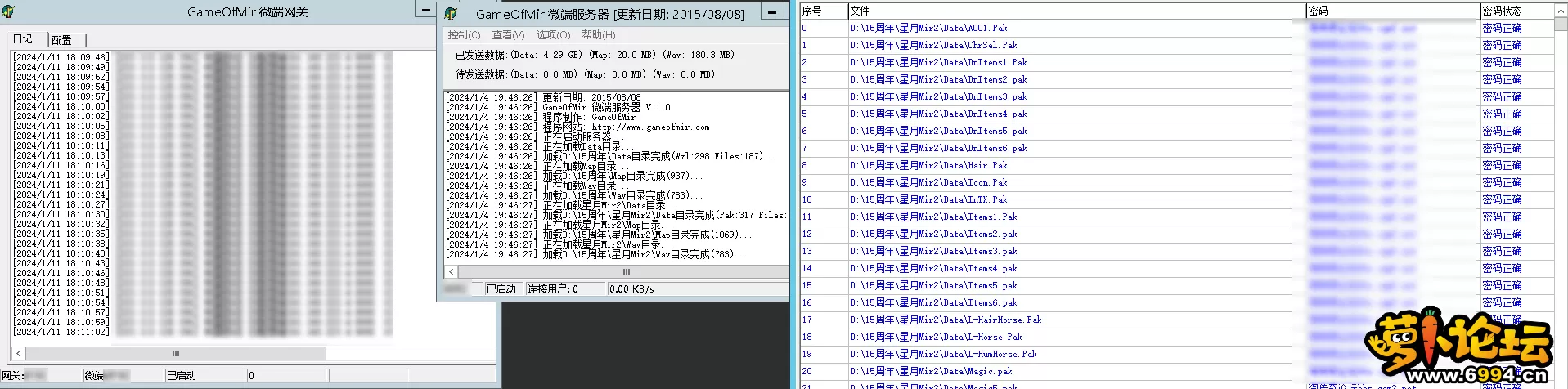Select row with DnItems6.pak file
This screenshot has height=389, width=1568.
pos(1176,148)
